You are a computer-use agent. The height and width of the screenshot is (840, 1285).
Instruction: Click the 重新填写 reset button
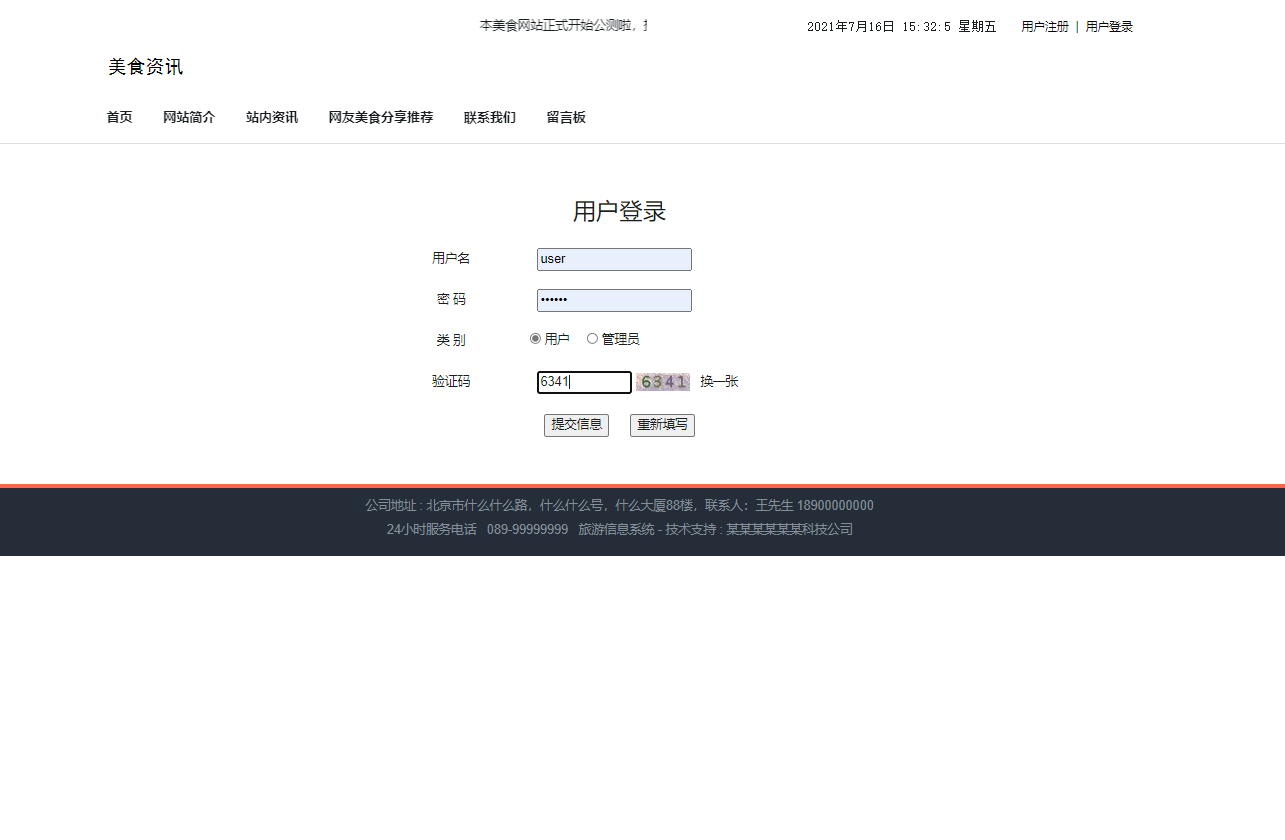coord(661,424)
